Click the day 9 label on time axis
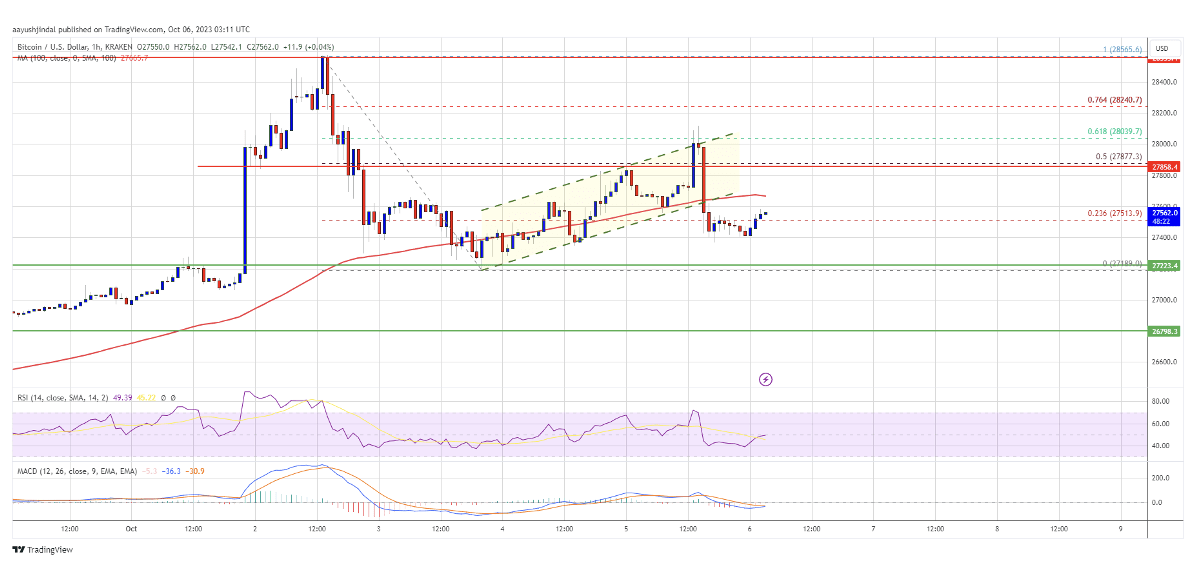Viewport: 1198px width, 566px height. click(1121, 528)
